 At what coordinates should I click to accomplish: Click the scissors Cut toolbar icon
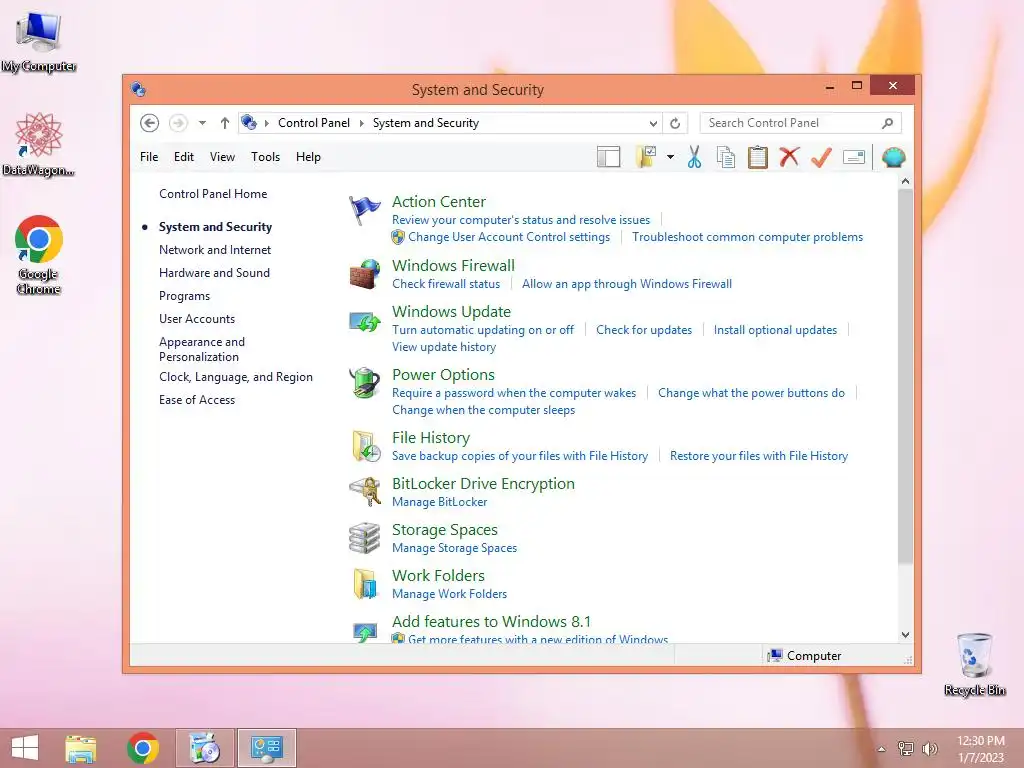tap(694, 157)
